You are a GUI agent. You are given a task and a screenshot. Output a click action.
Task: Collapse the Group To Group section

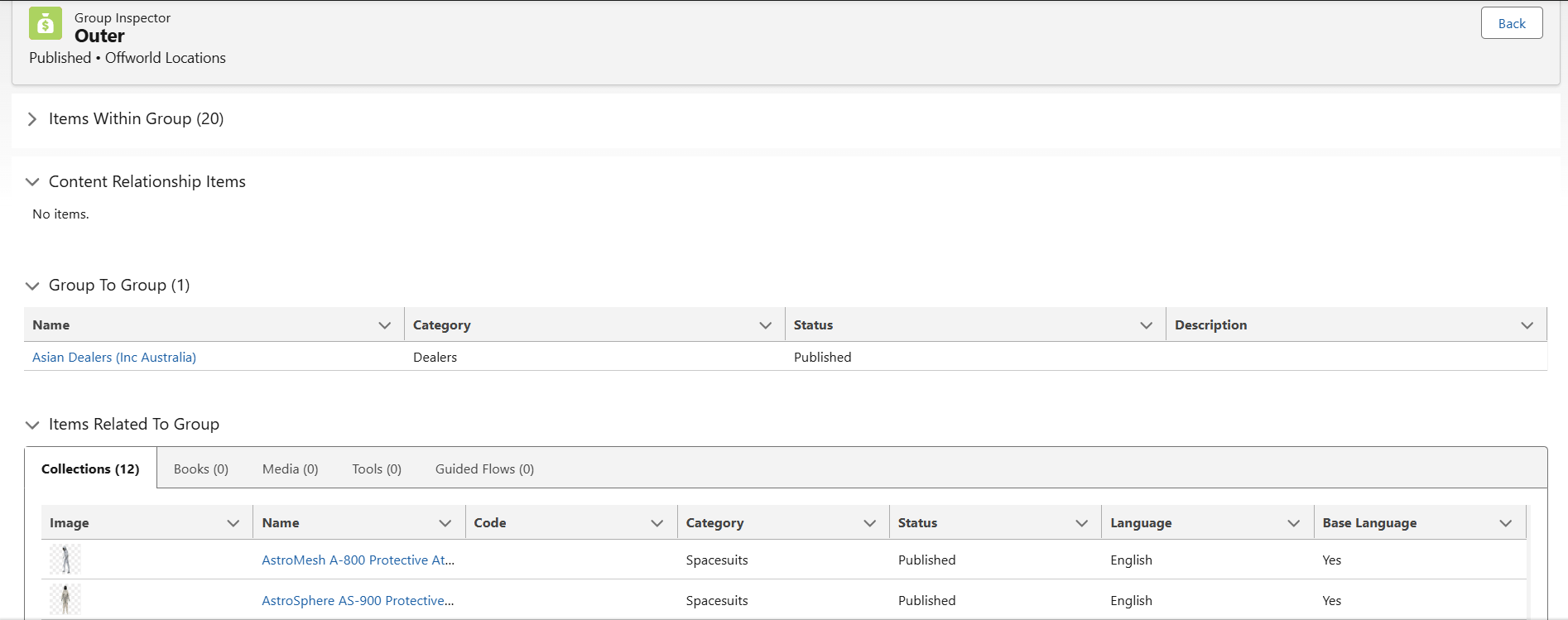[x=32, y=286]
